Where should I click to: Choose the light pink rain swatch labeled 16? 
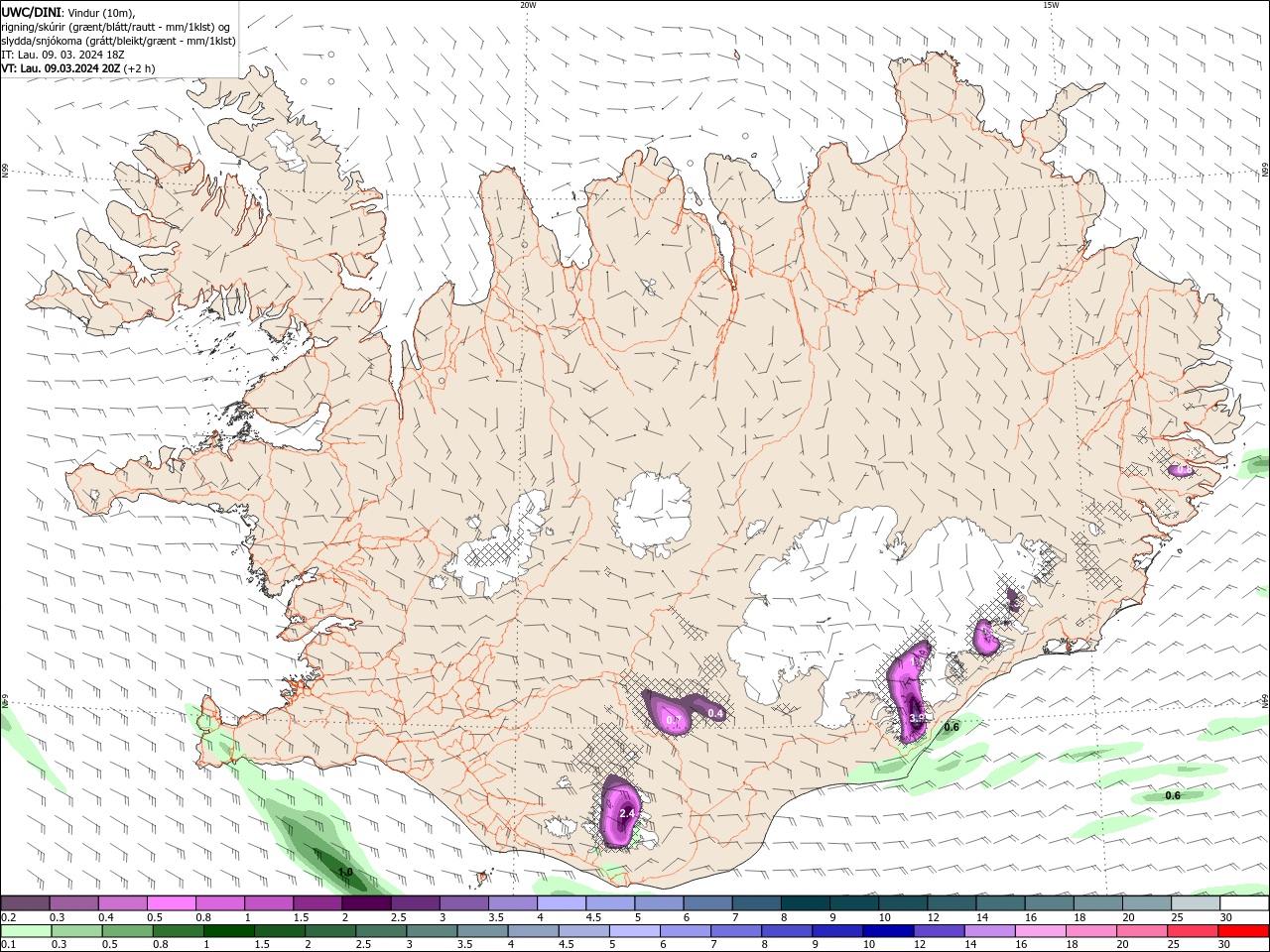[x=1039, y=930]
